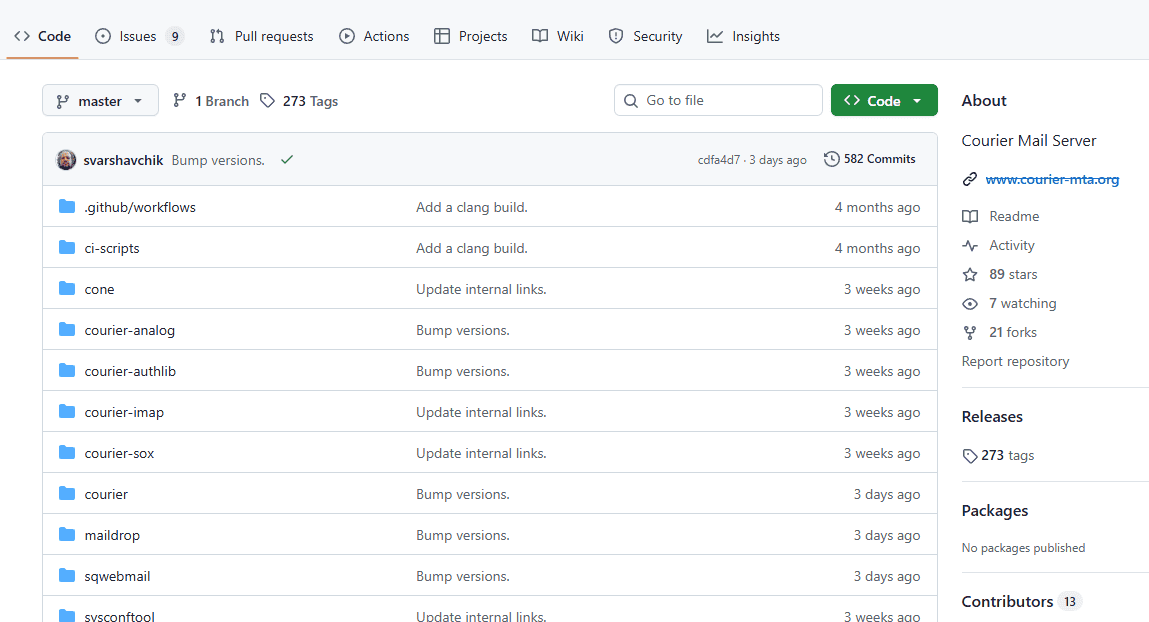Open latest commit message Bump versions.
The width and height of the screenshot is (1149, 622).
218,160
